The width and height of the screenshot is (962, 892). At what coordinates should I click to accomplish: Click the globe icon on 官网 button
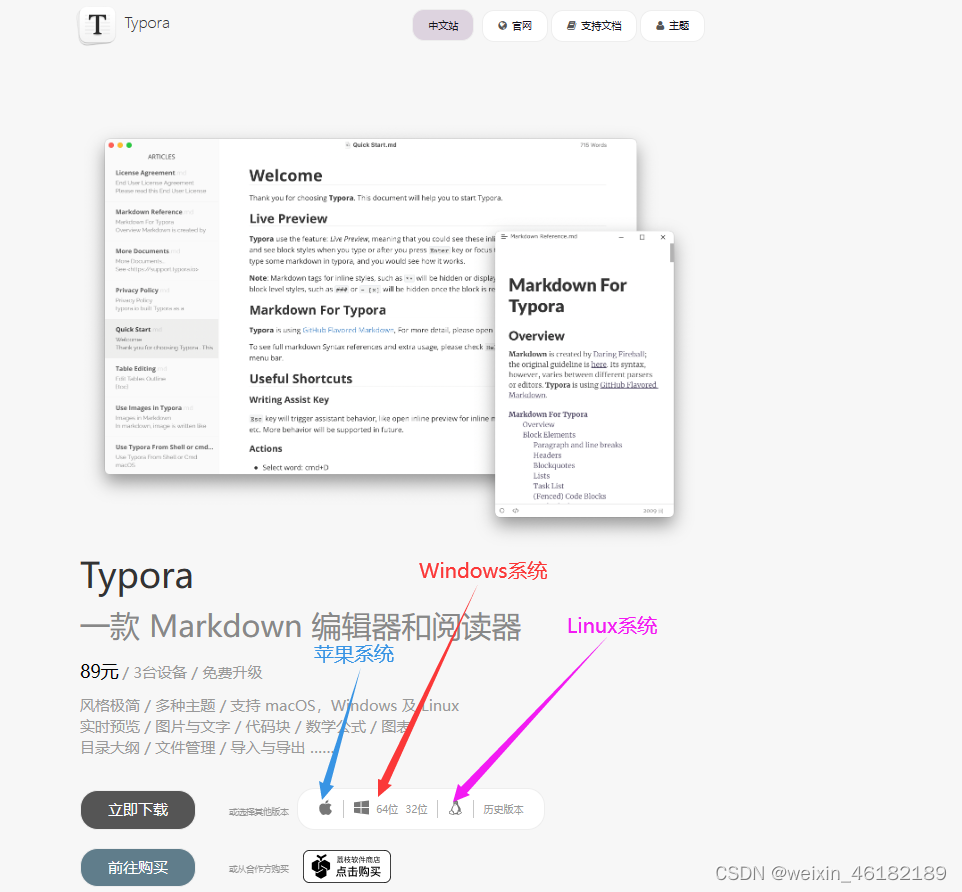point(502,26)
